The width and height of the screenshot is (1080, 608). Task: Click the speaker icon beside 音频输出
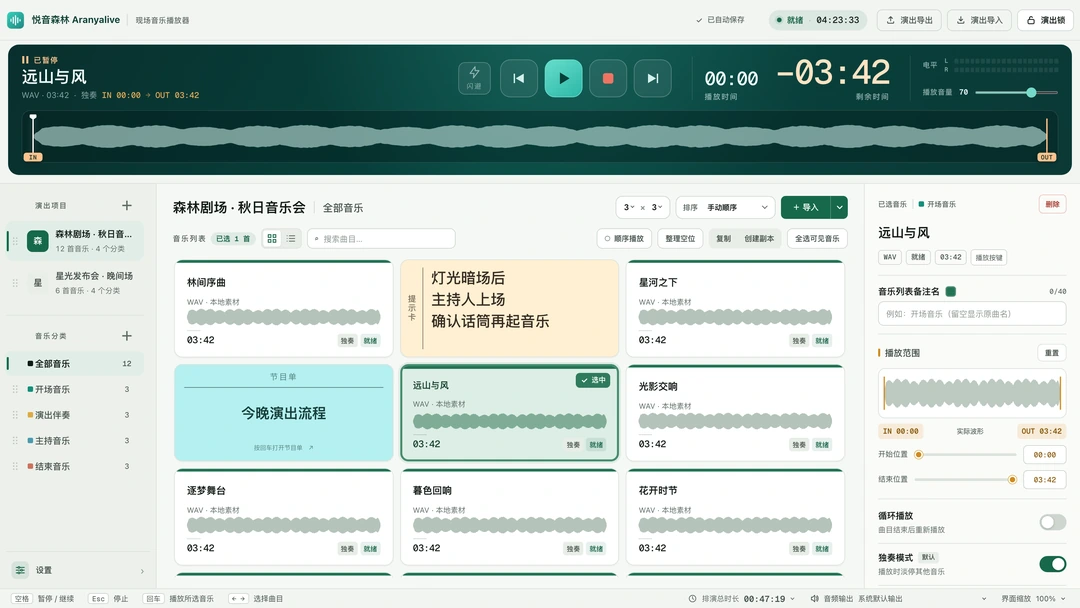click(x=814, y=598)
